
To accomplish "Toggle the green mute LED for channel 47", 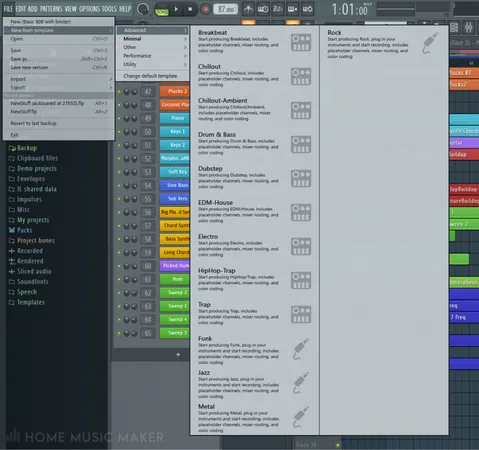I will tap(119, 92).
